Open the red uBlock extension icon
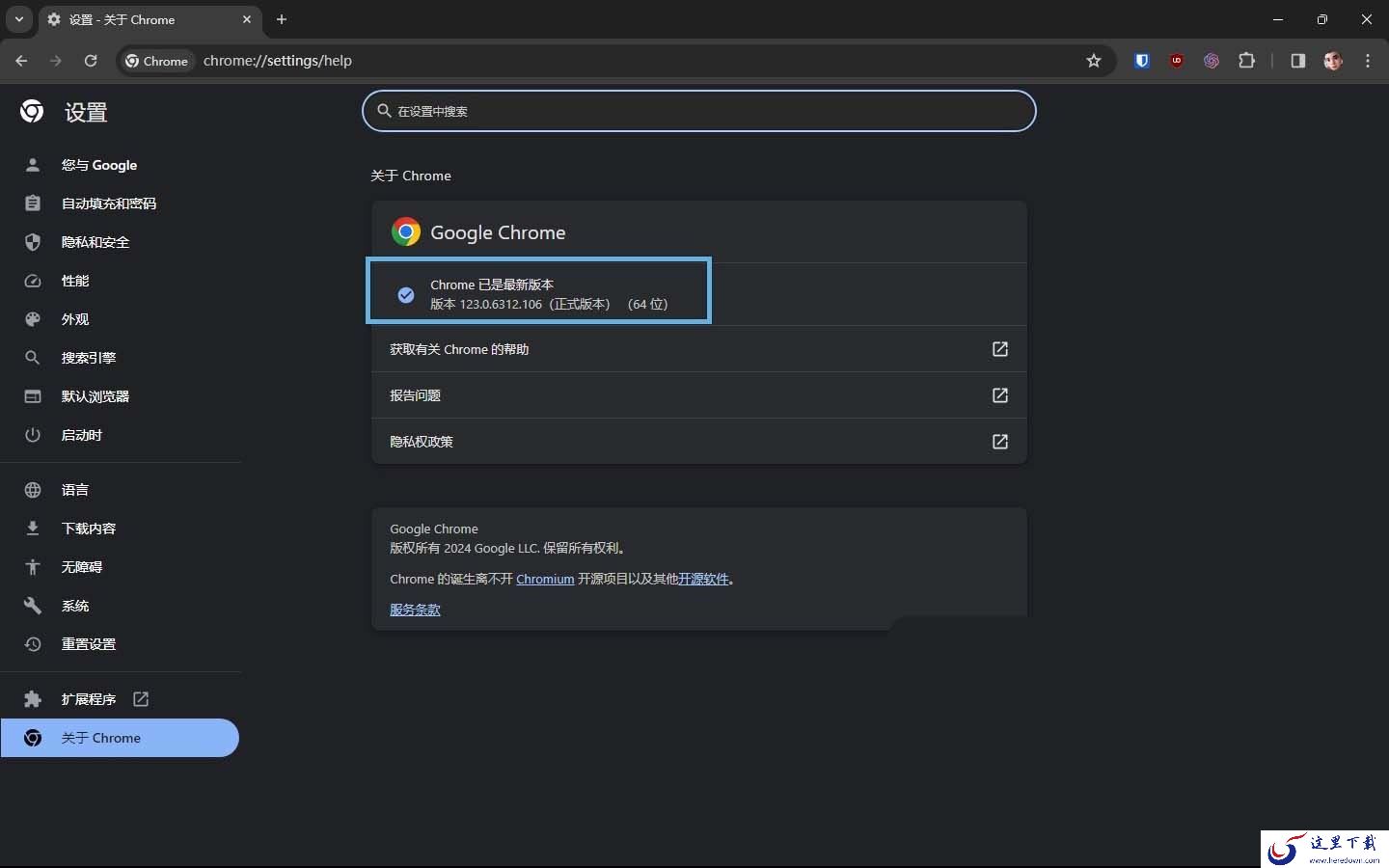Image resolution: width=1389 pixels, height=868 pixels. 1177,61
